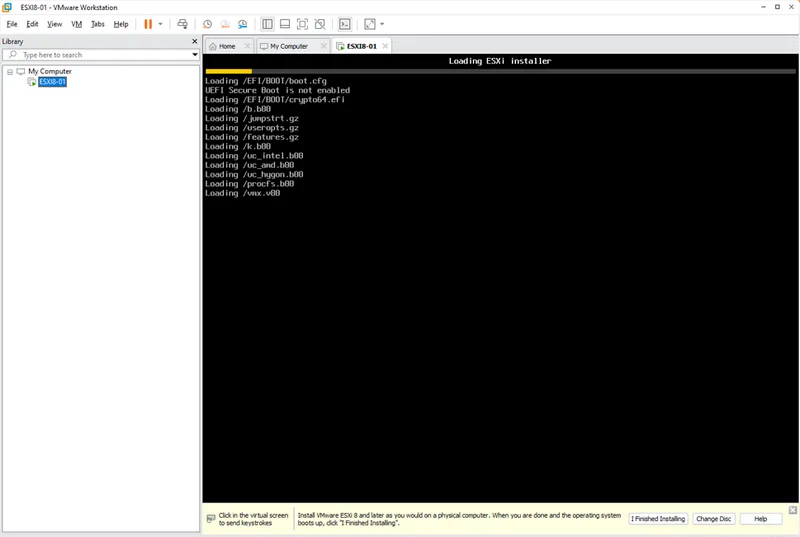The height and width of the screenshot is (537, 800).
Task: Toggle the library sidebar view icon
Action: click(268, 24)
